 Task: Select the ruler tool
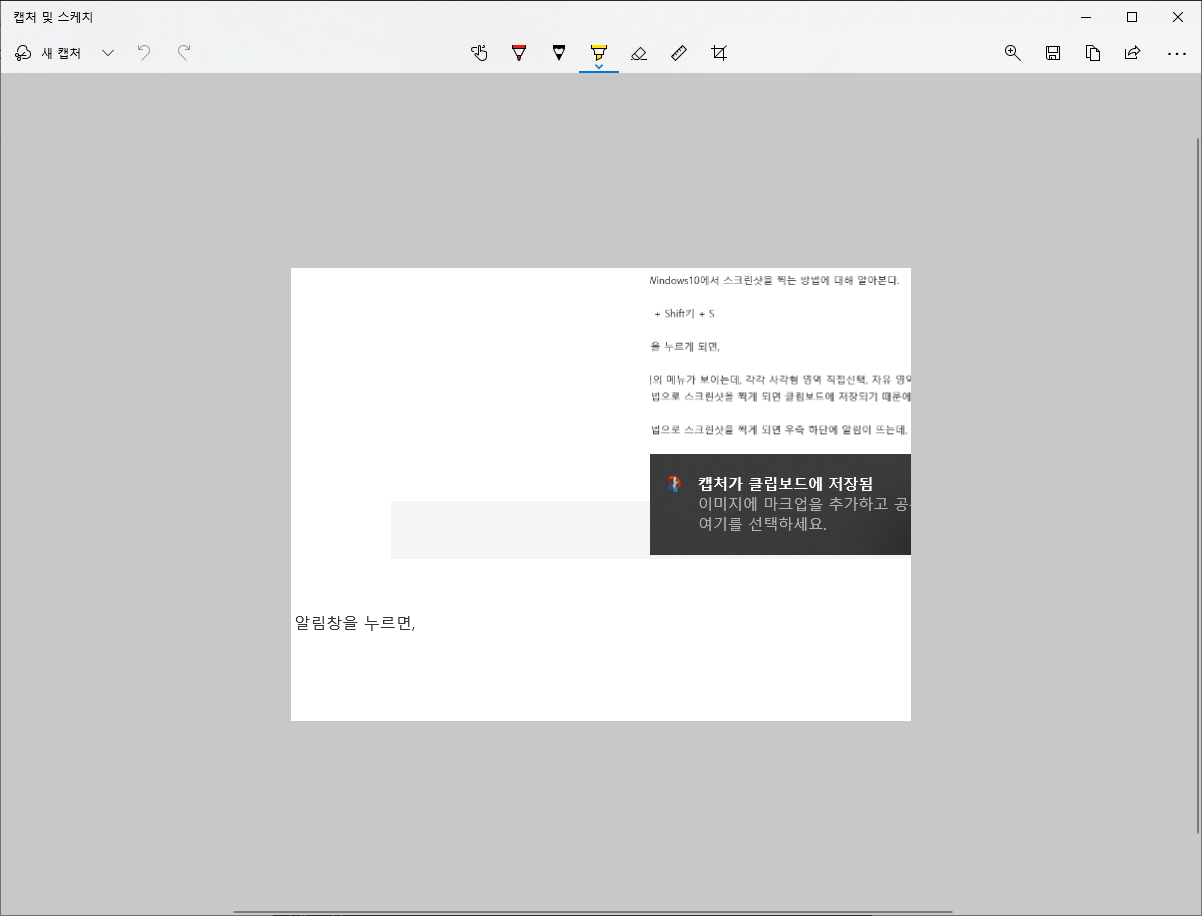[x=679, y=53]
